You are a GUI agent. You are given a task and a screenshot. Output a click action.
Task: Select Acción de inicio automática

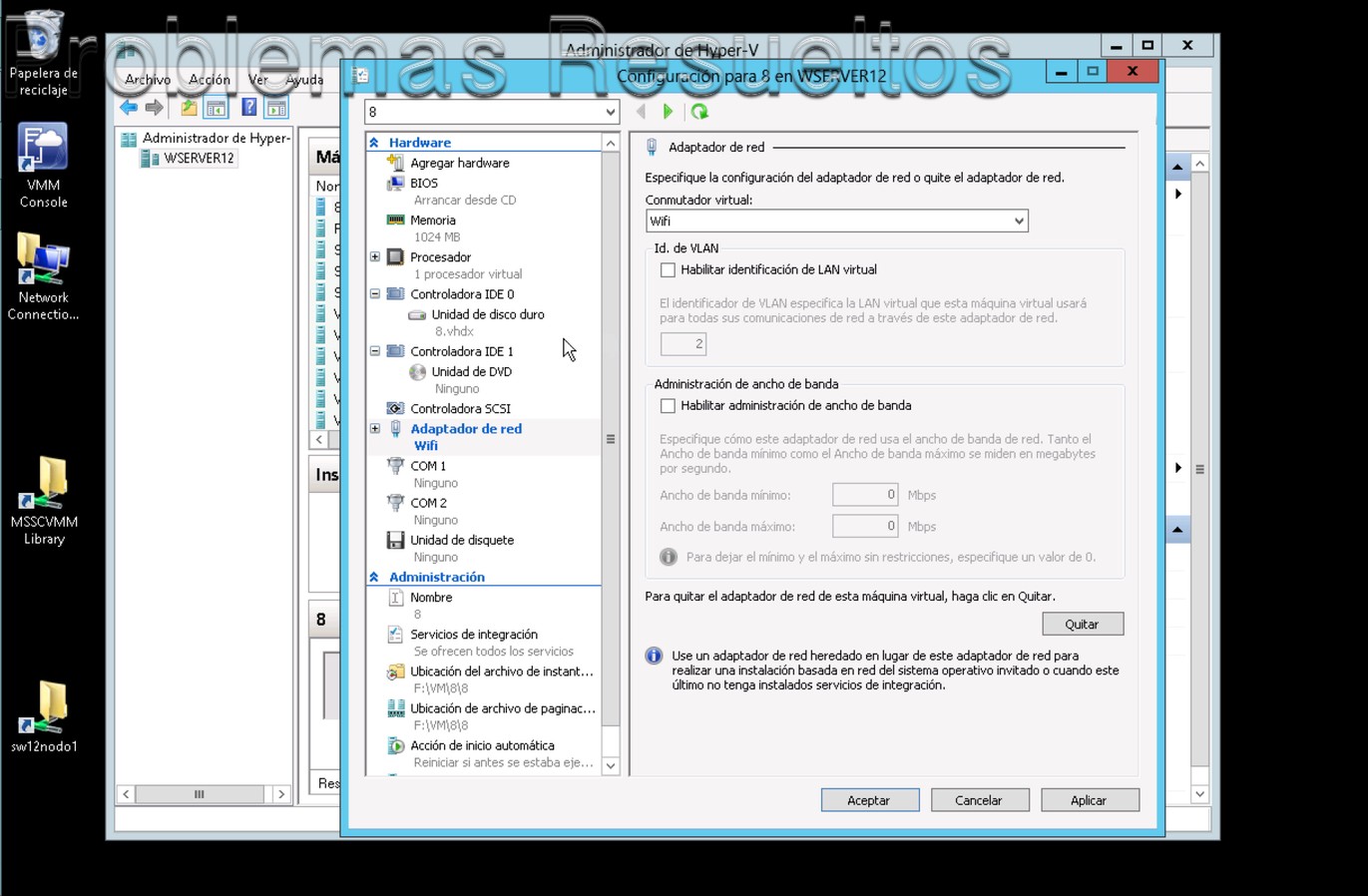(x=482, y=746)
